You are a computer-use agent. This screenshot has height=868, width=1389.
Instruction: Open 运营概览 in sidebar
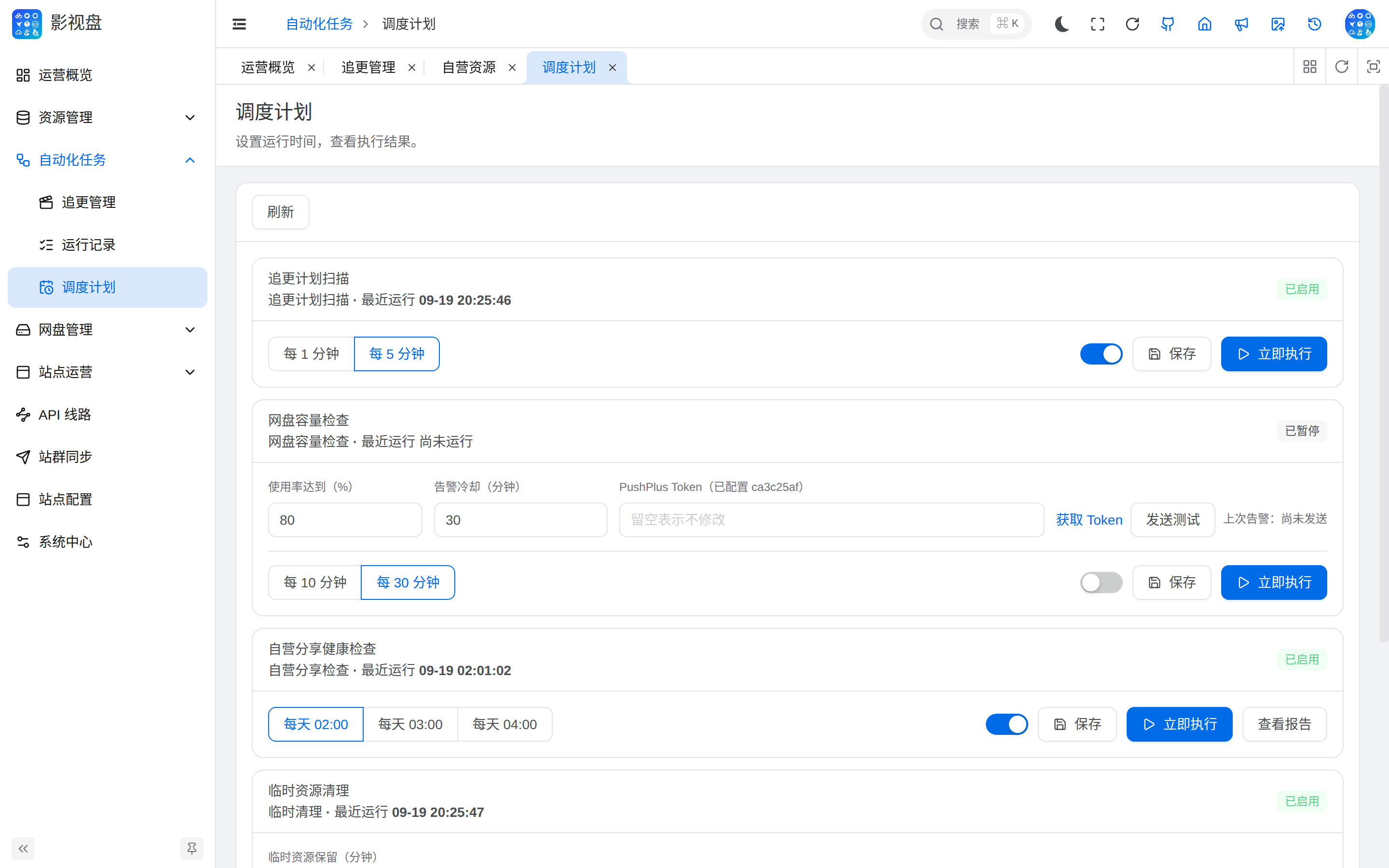tap(108, 75)
